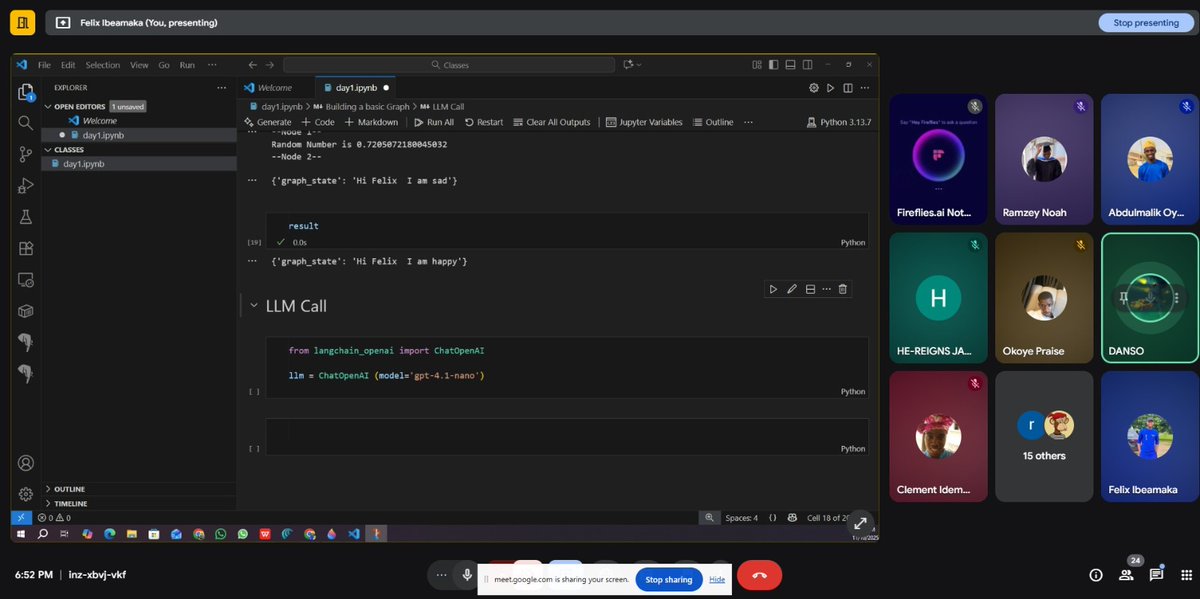
Task: Open notebook settings gear in editor title
Action: [814, 88]
